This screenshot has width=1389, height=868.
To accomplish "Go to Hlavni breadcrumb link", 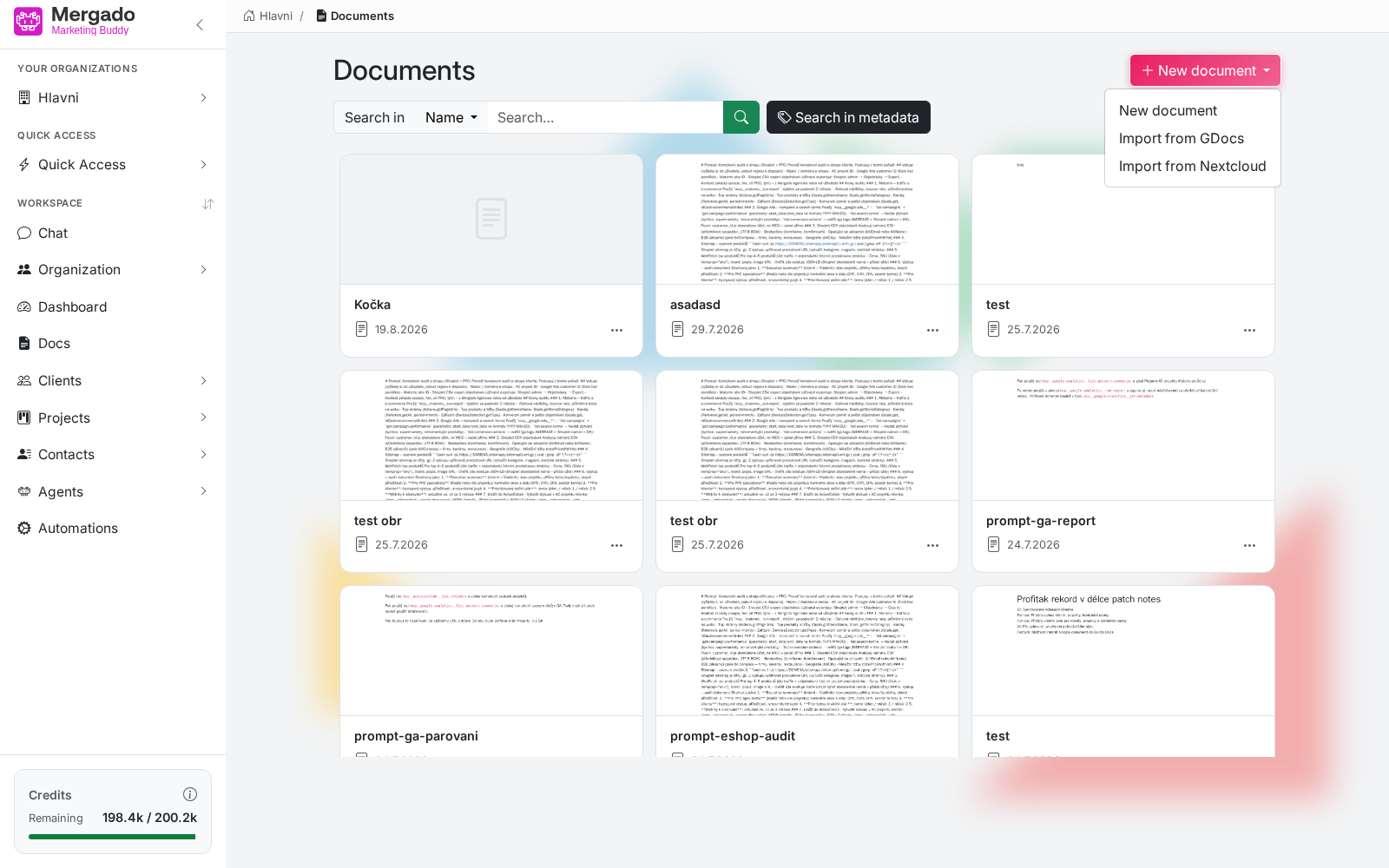I will tap(276, 16).
